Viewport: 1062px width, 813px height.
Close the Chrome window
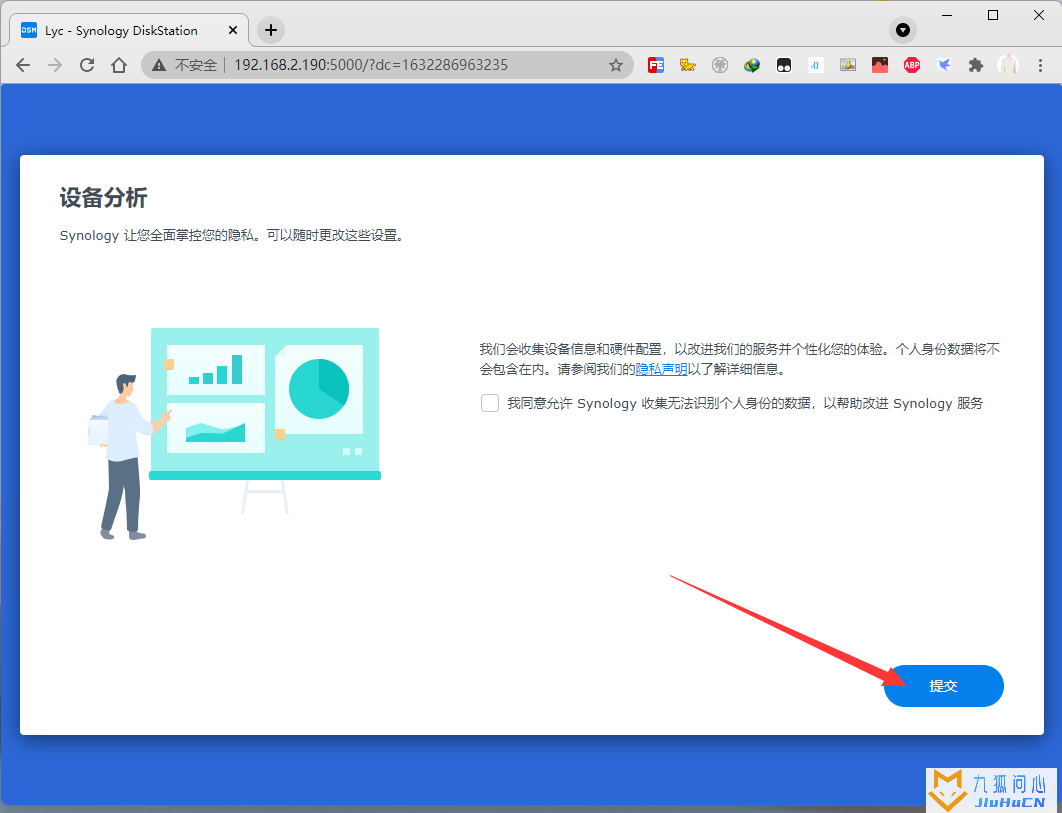(1038, 15)
